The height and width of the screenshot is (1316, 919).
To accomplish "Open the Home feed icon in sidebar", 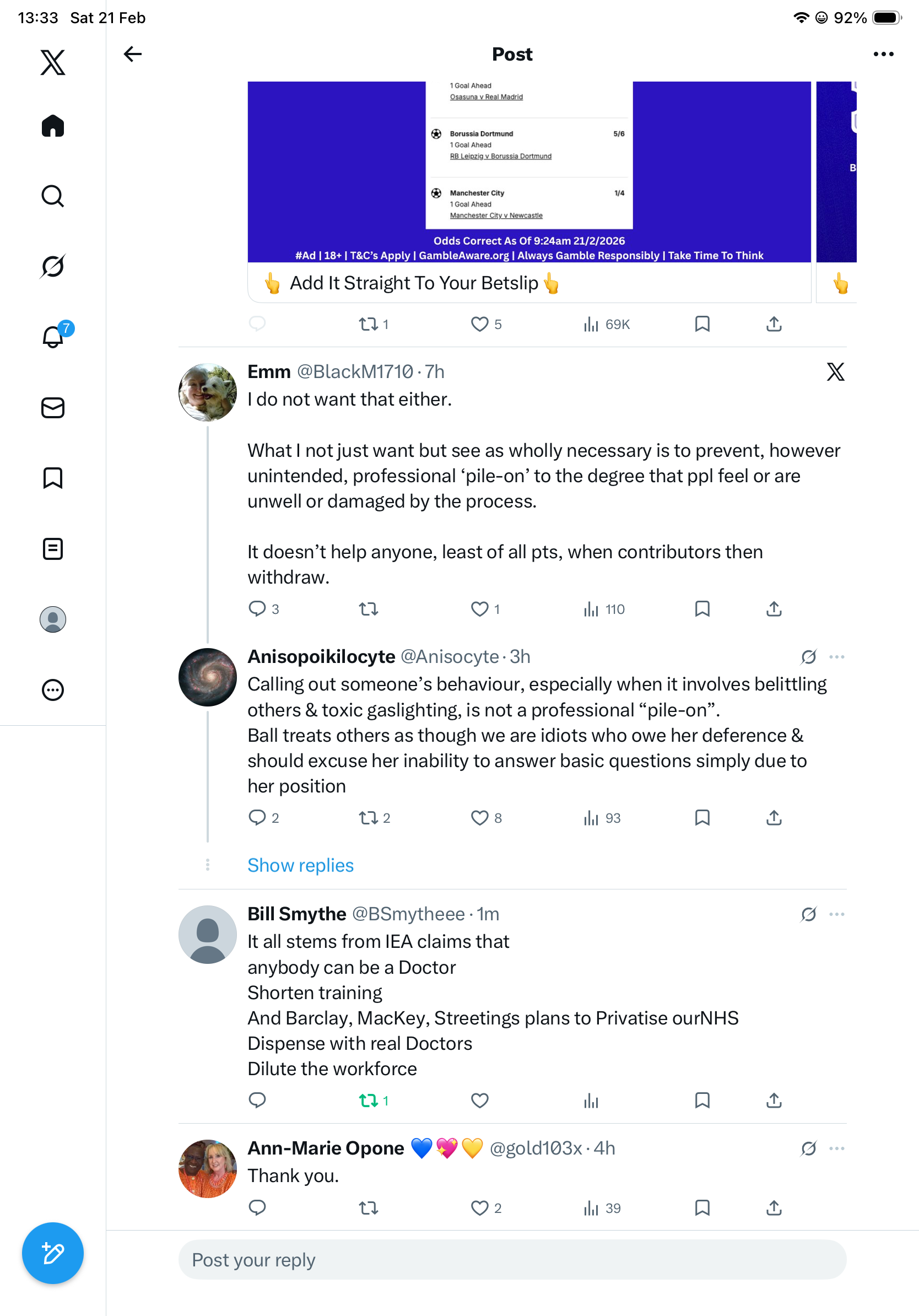I will pyautogui.click(x=53, y=126).
